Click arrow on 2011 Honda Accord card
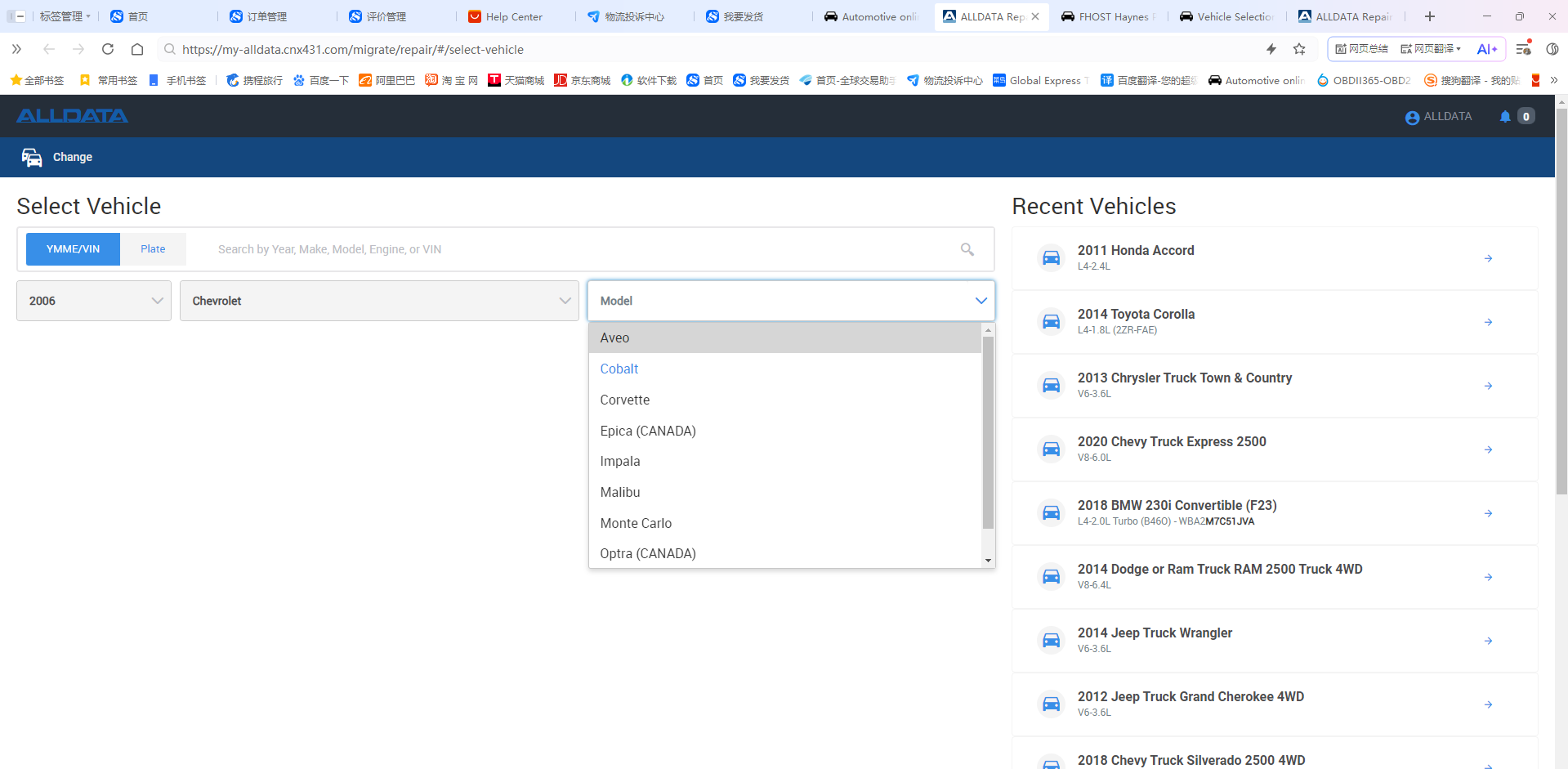This screenshot has height=769, width=1568. [1489, 258]
